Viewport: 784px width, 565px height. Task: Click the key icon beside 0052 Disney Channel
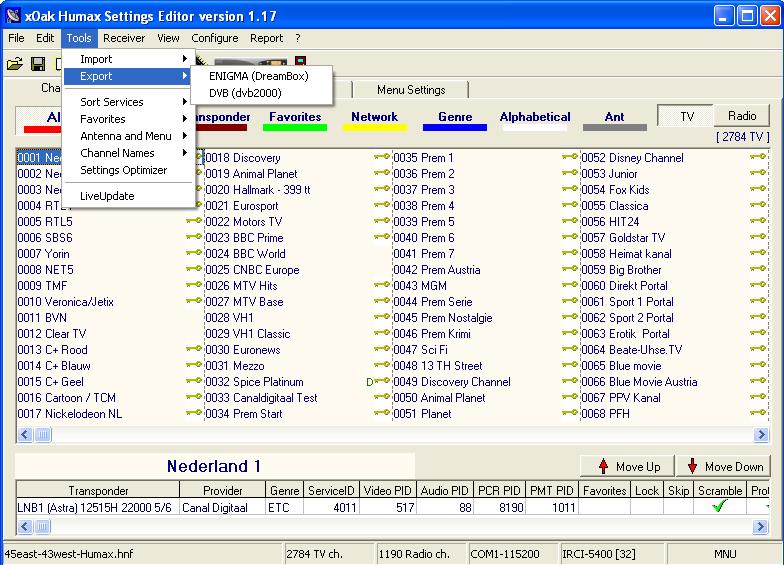758,157
